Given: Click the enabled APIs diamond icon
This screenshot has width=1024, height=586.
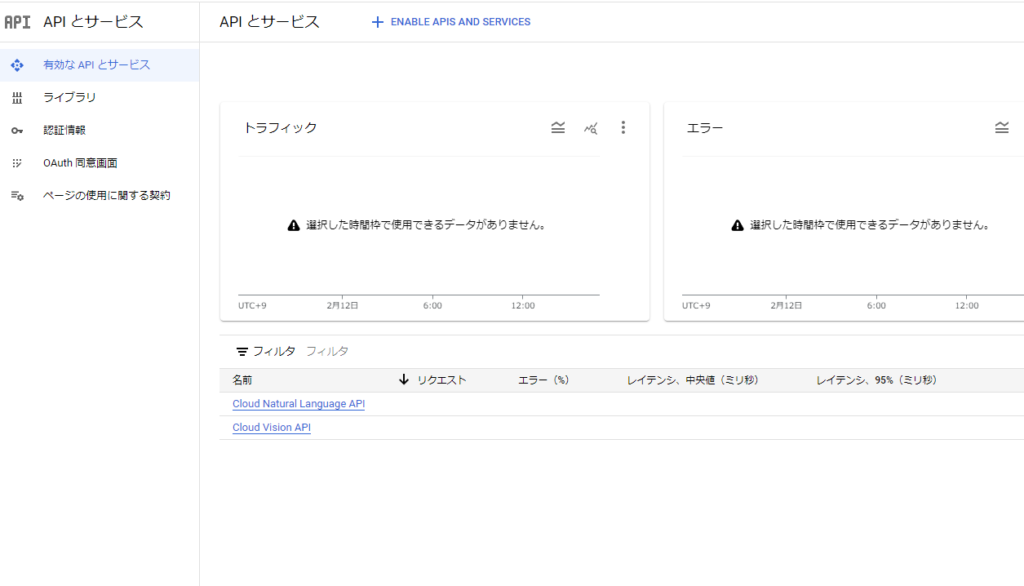Looking at the screenshot, I should (17, 65).
